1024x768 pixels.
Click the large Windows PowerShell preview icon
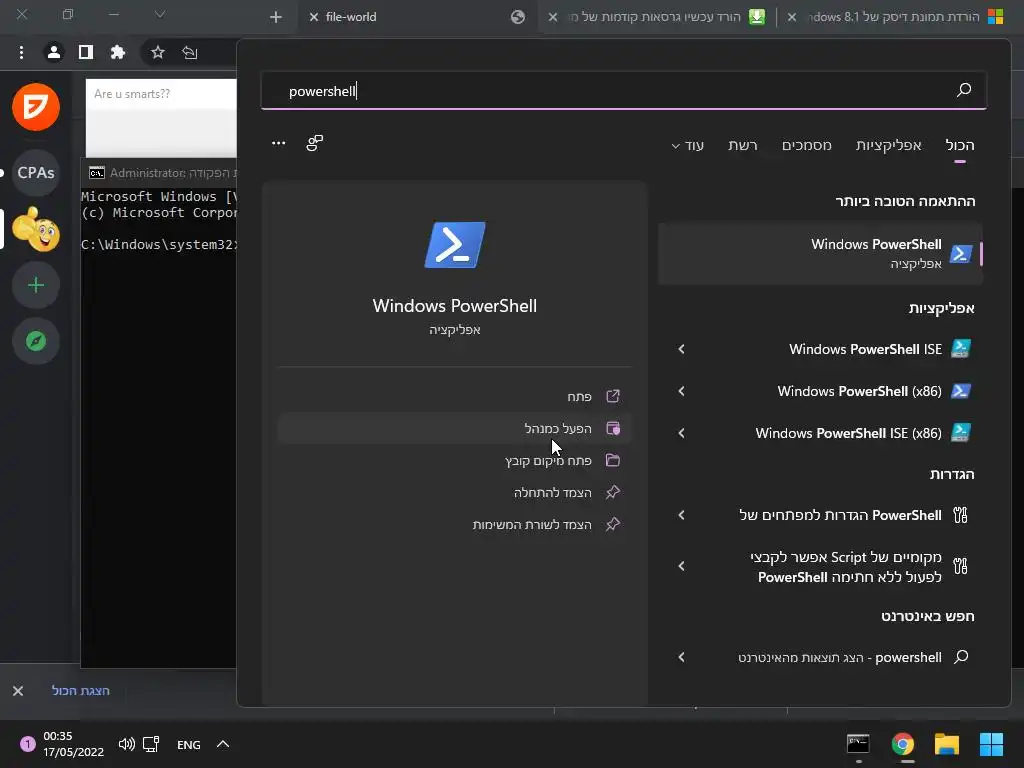(455, 245)
